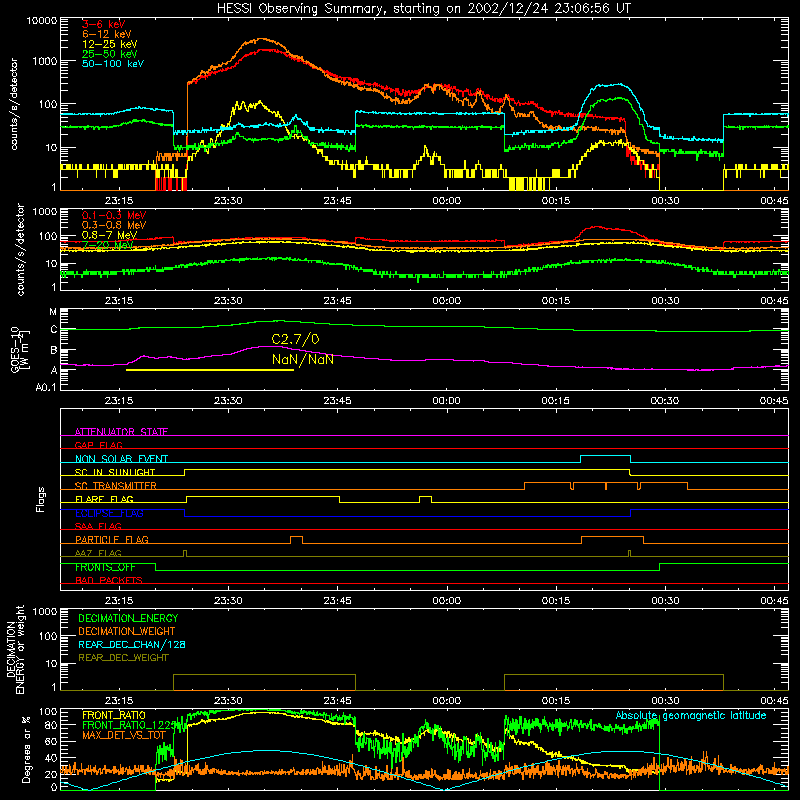Click the ECLIPSE_FLAG label
This screenshot has width=800, height=800.
coord(109,513)
